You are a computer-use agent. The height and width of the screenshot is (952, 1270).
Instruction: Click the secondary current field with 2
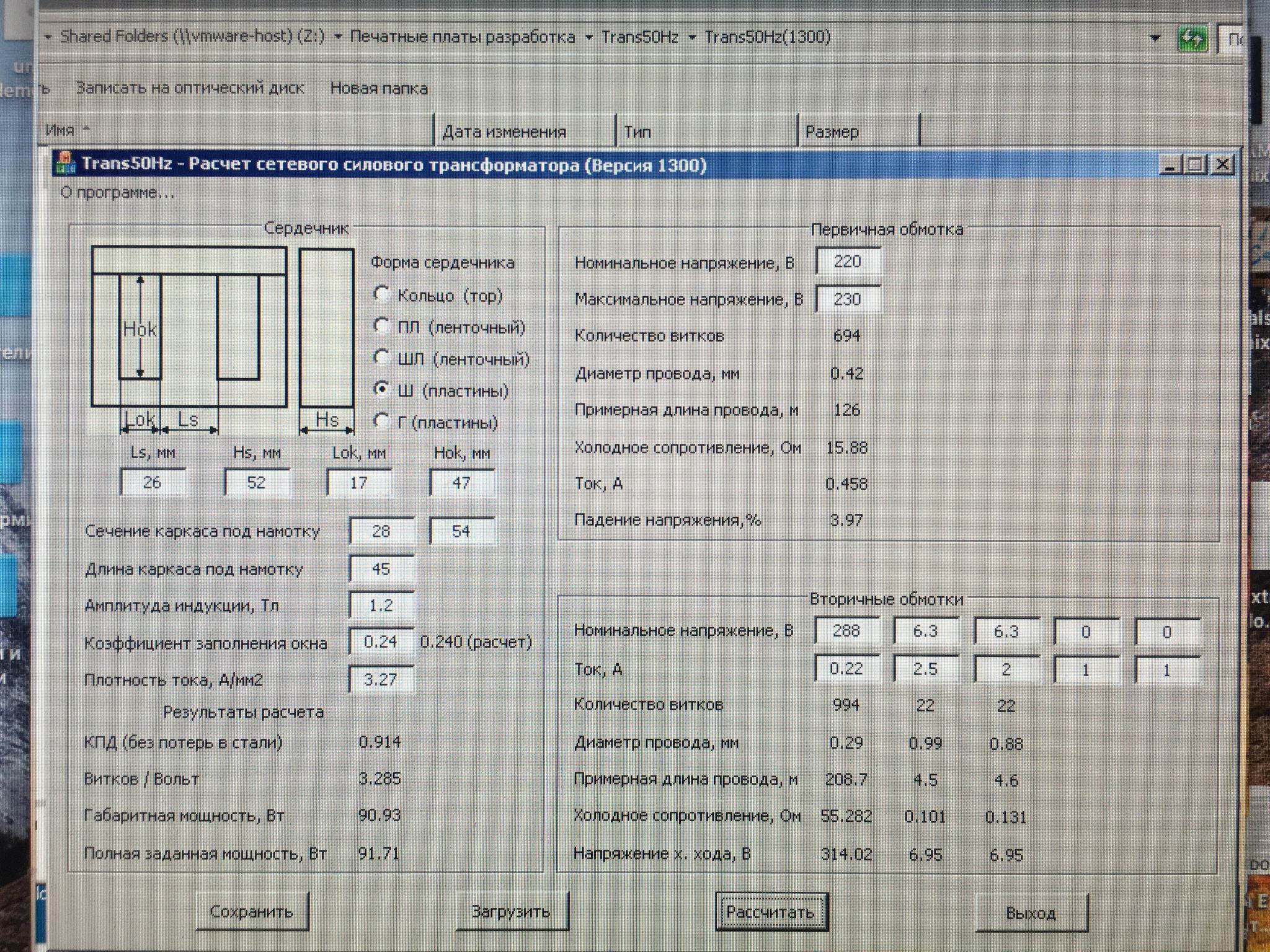point(1006,669)
